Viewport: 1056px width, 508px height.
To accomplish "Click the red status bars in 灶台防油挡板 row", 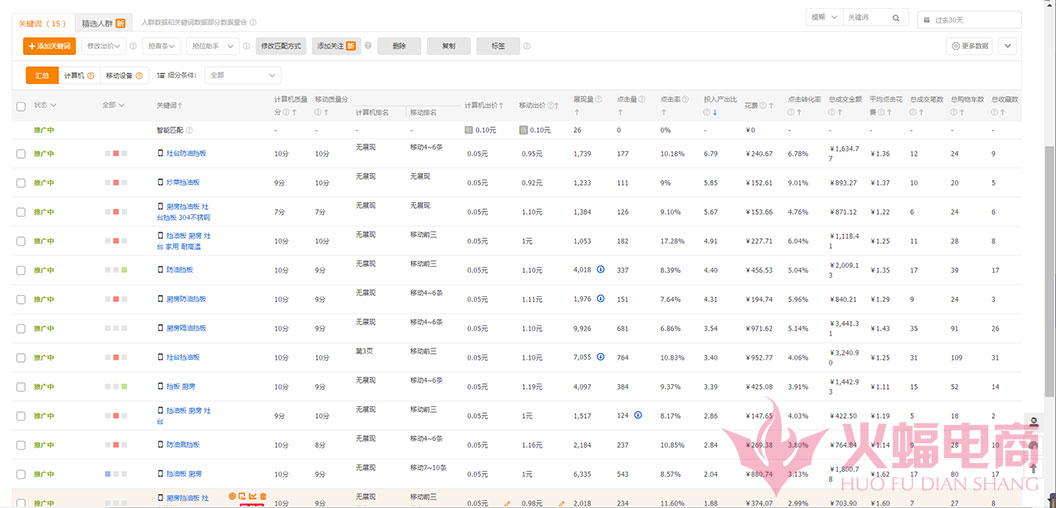I will pos(117,154).
